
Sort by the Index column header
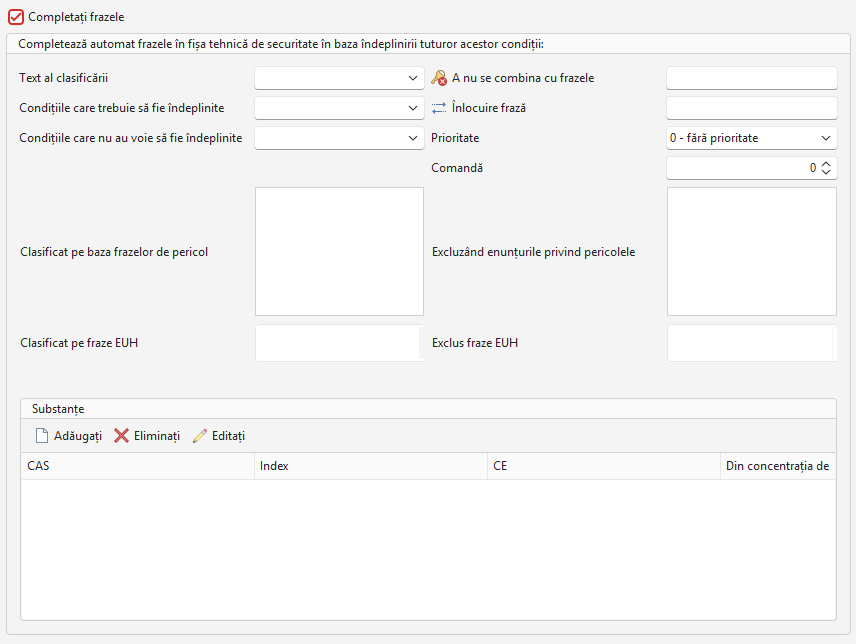(x=371, y=466)
